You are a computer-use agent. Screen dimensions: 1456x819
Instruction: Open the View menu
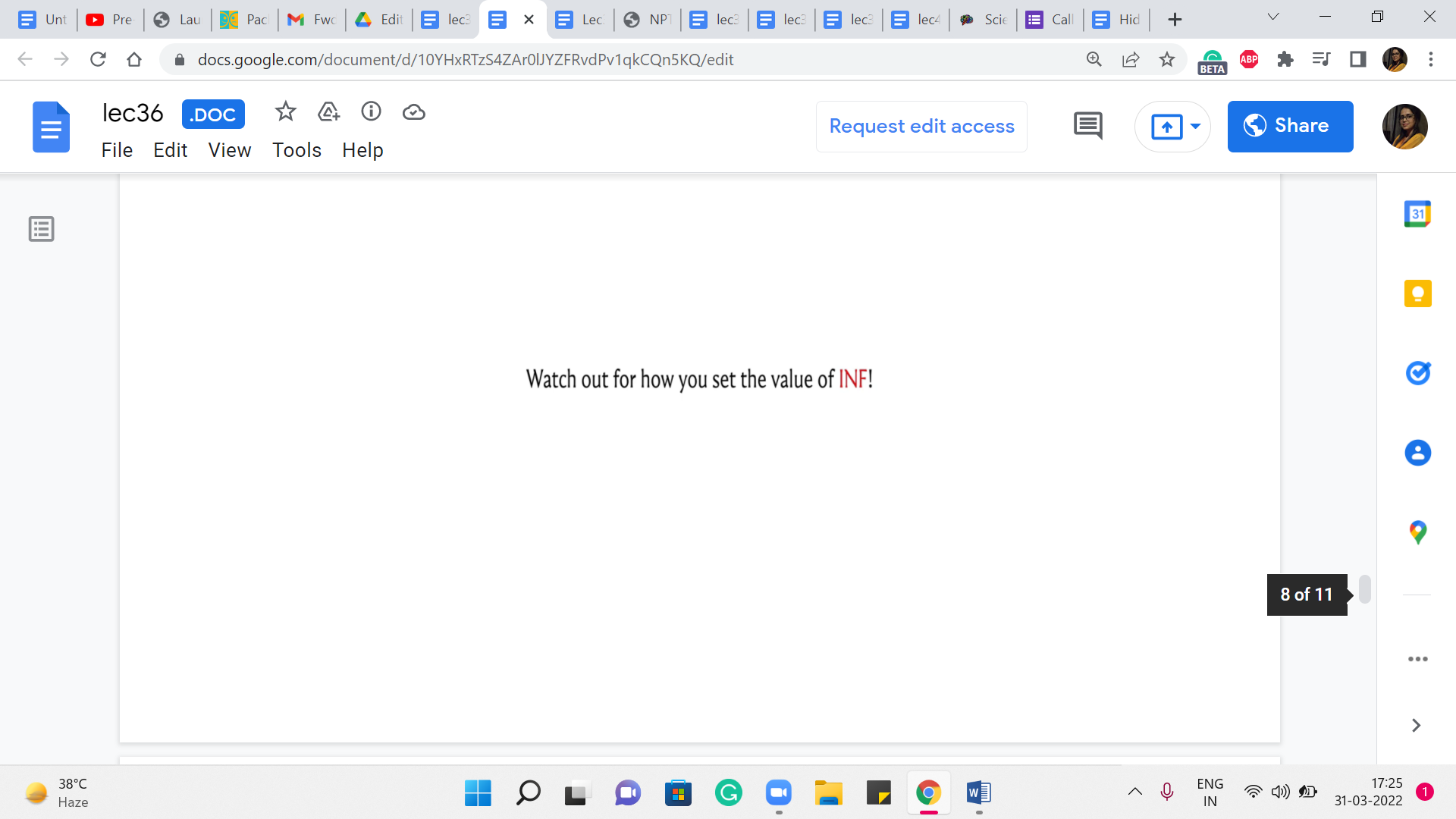click(x=229, y=150)
